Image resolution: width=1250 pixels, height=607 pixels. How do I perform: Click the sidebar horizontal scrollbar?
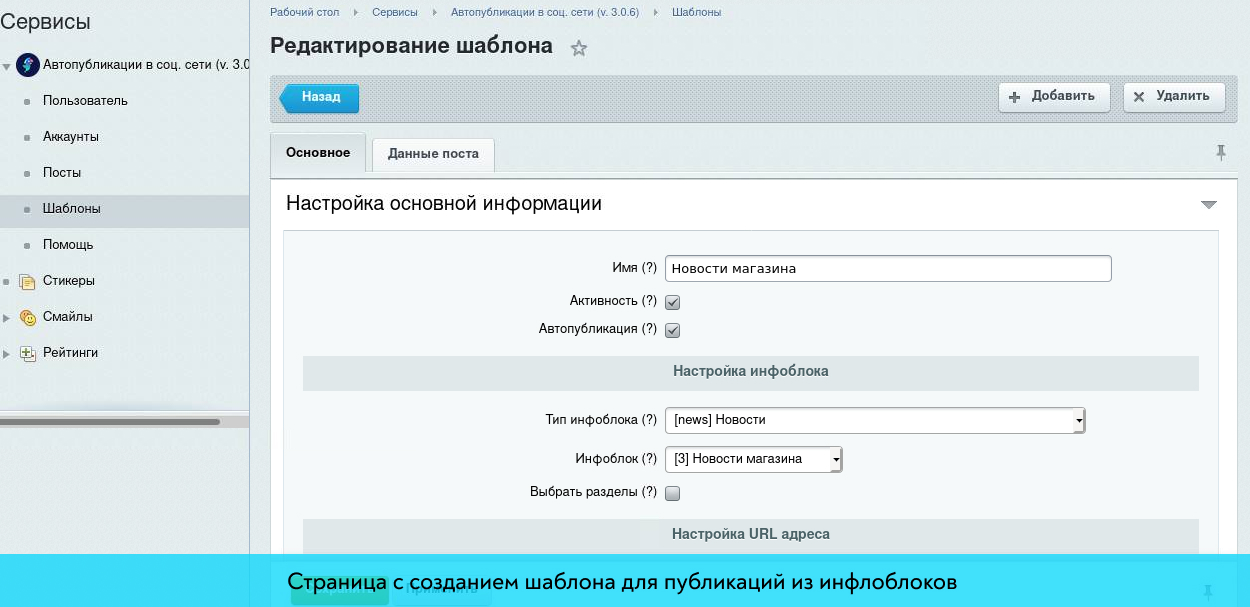click(110, 422)
